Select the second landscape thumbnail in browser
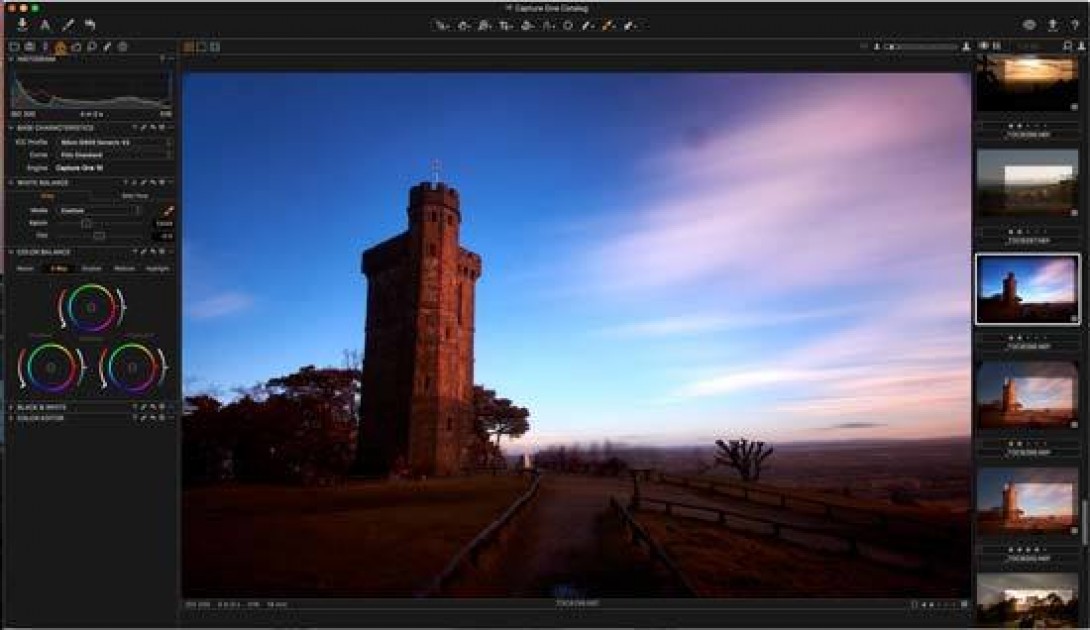Viewport: 1090px width, 630px height. tap(1027, 184)
